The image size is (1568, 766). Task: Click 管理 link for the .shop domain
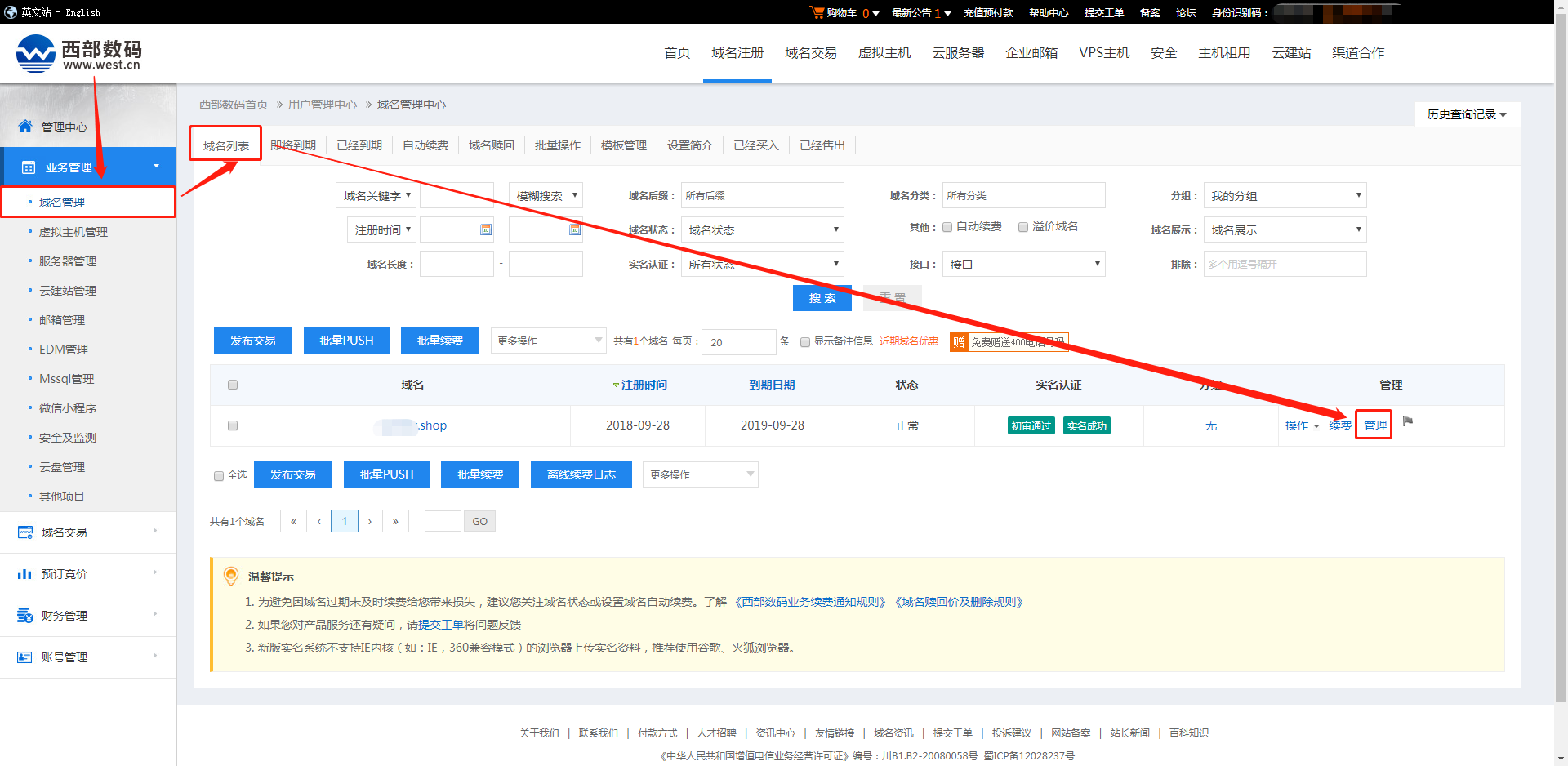(1374, 425)
